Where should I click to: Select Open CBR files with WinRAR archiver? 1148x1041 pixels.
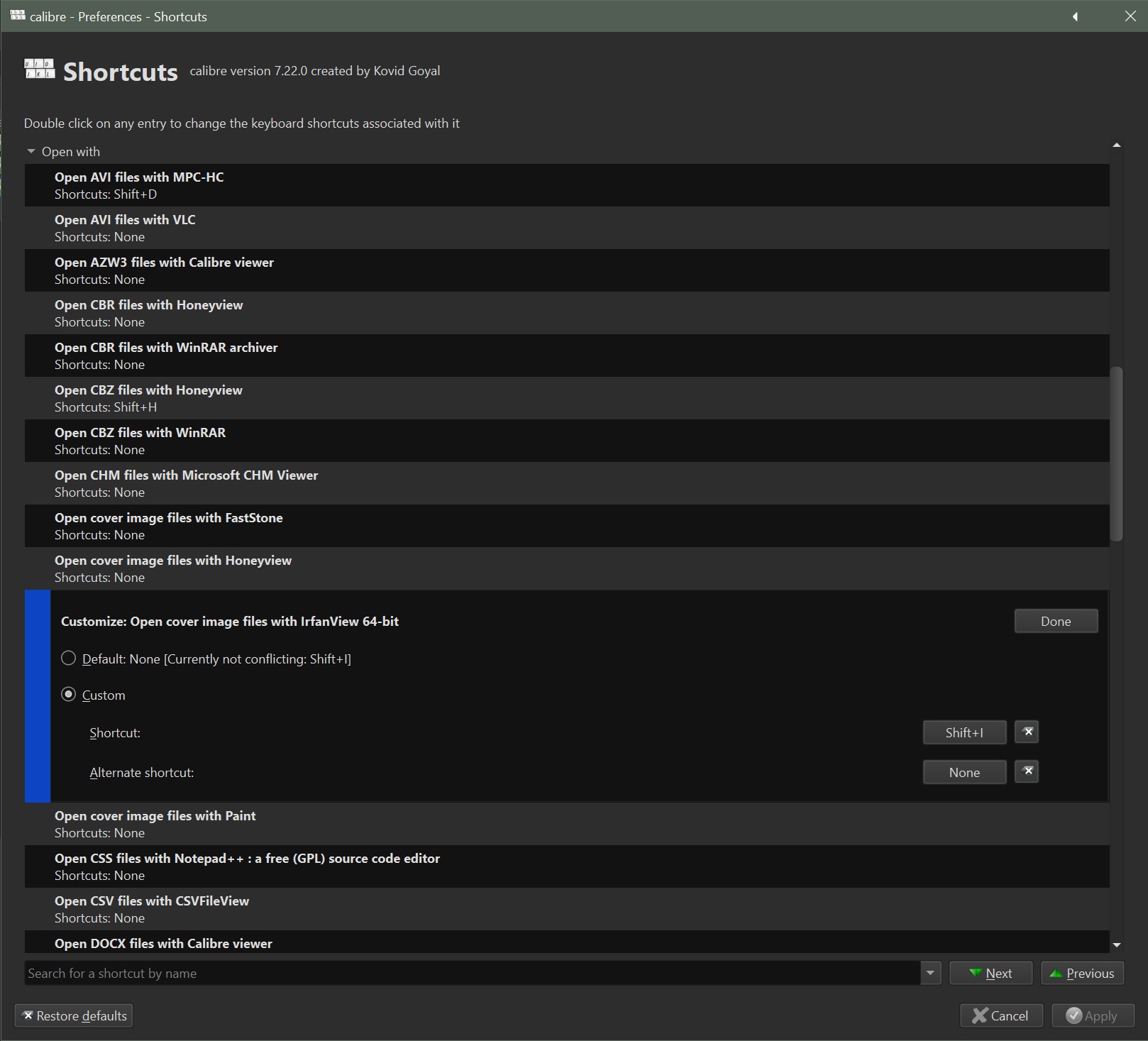(567, 356)
